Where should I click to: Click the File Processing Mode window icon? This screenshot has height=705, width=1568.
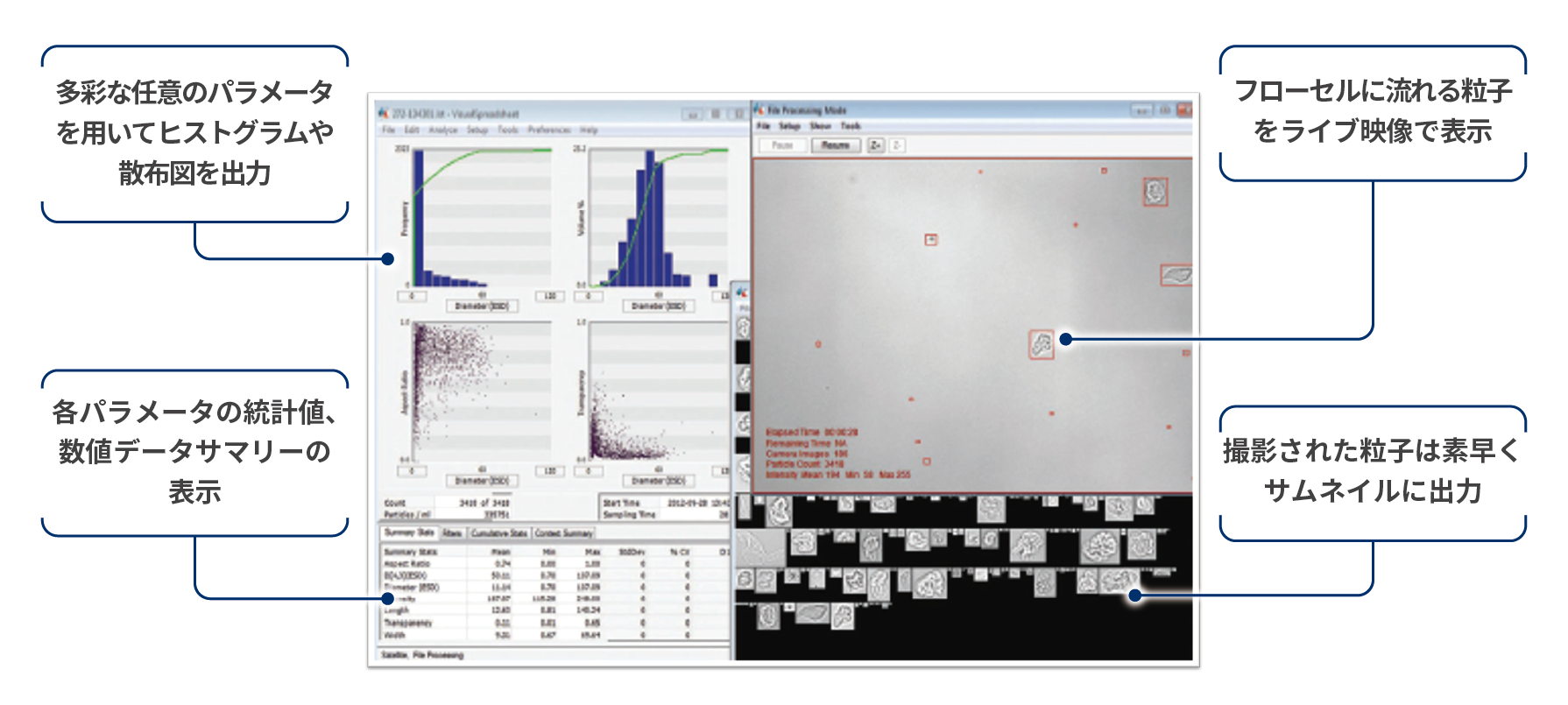coord(759,110)
